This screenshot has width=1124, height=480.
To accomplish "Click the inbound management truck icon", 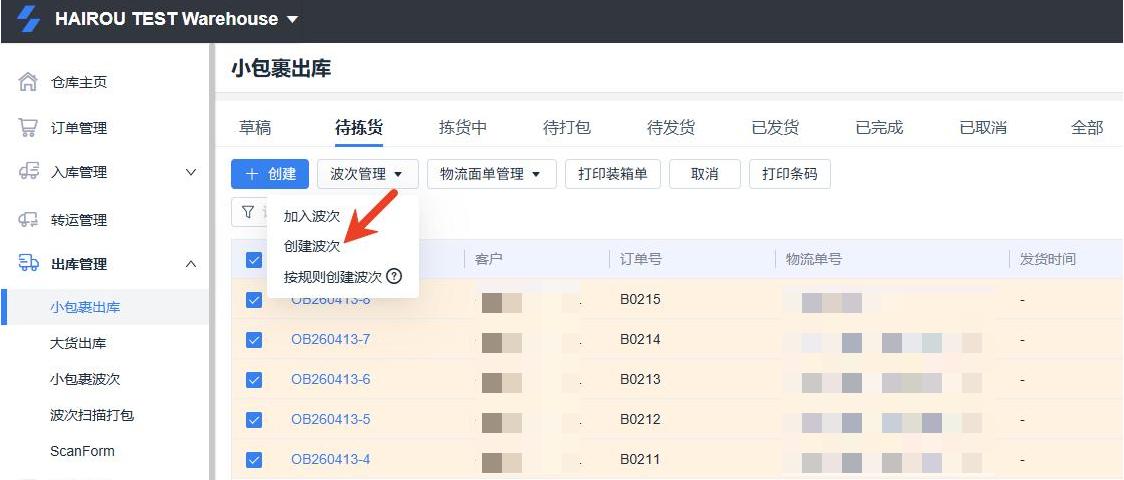I will pos(28,172).
